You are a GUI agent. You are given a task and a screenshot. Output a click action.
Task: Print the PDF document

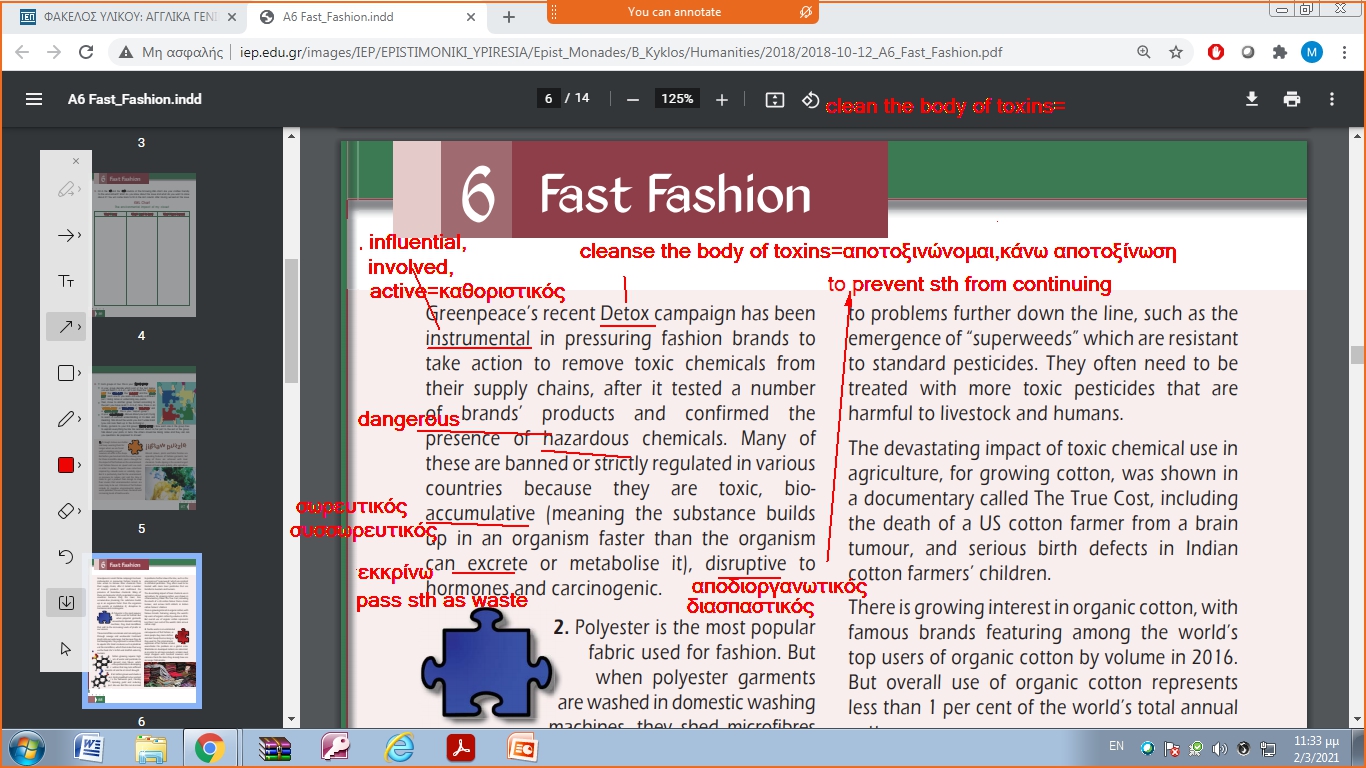point(1292,99)
